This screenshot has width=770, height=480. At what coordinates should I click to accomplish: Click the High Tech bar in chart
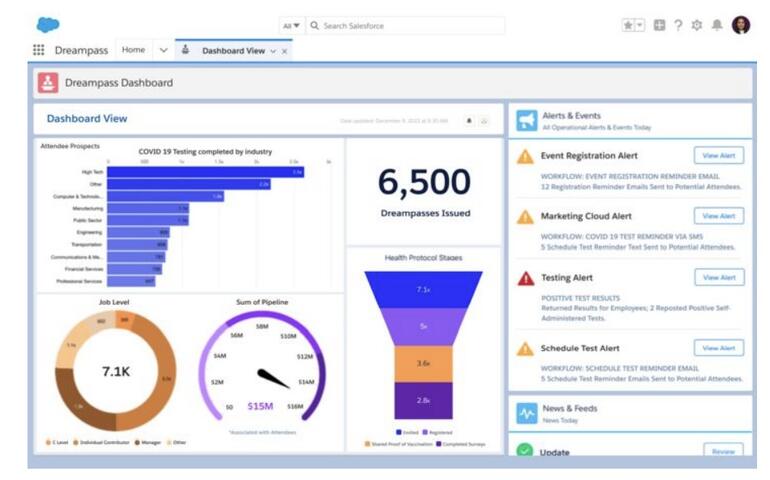tap(205, 172)
